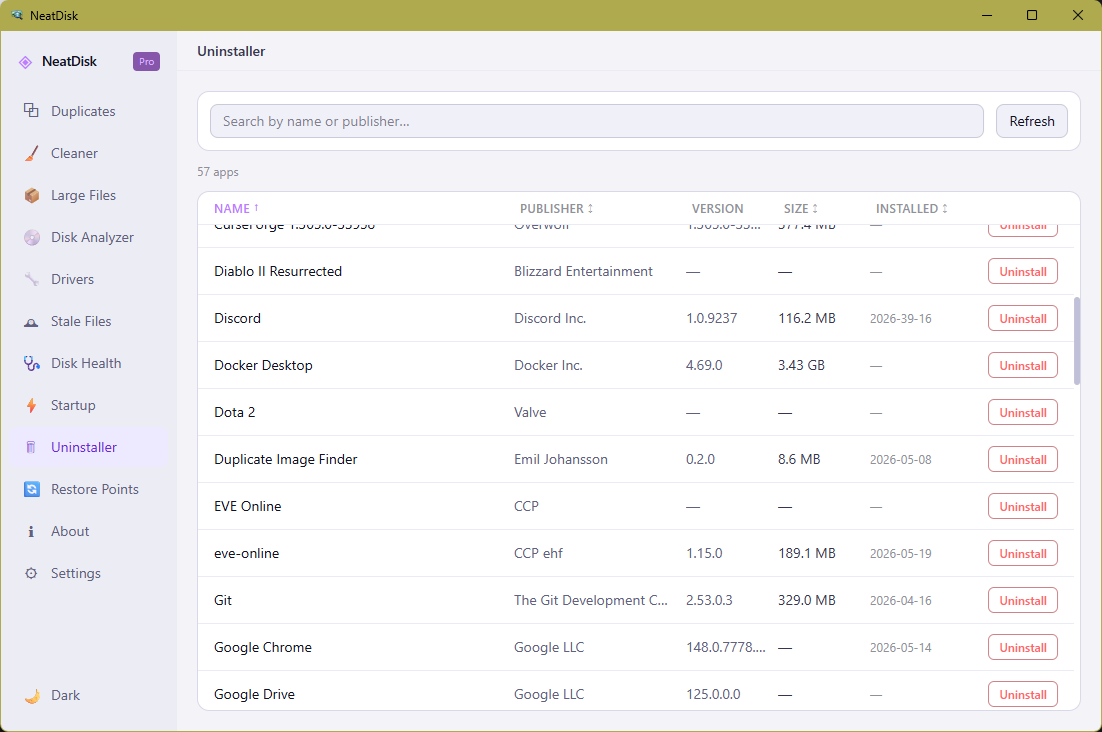Click the About info icon
The height and width of the screenshot is (732, 1102).
[x=31, y=532]
